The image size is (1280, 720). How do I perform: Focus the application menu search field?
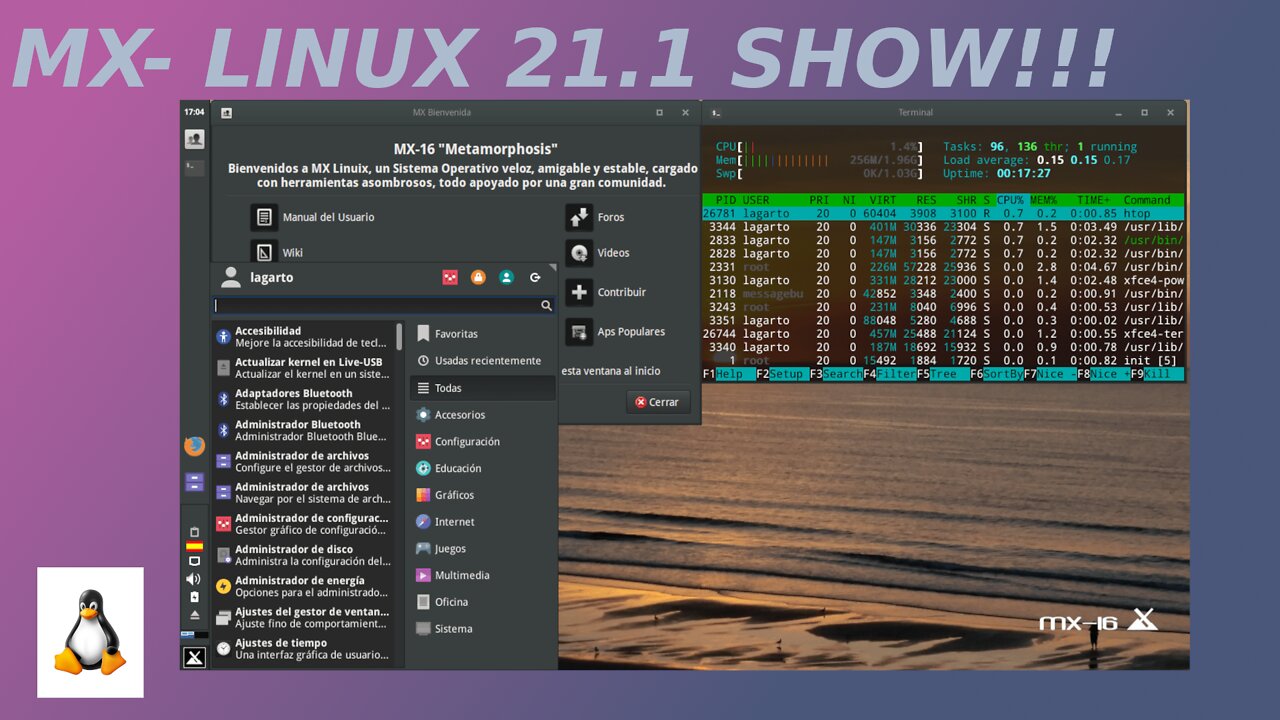(x=384, y=305)
